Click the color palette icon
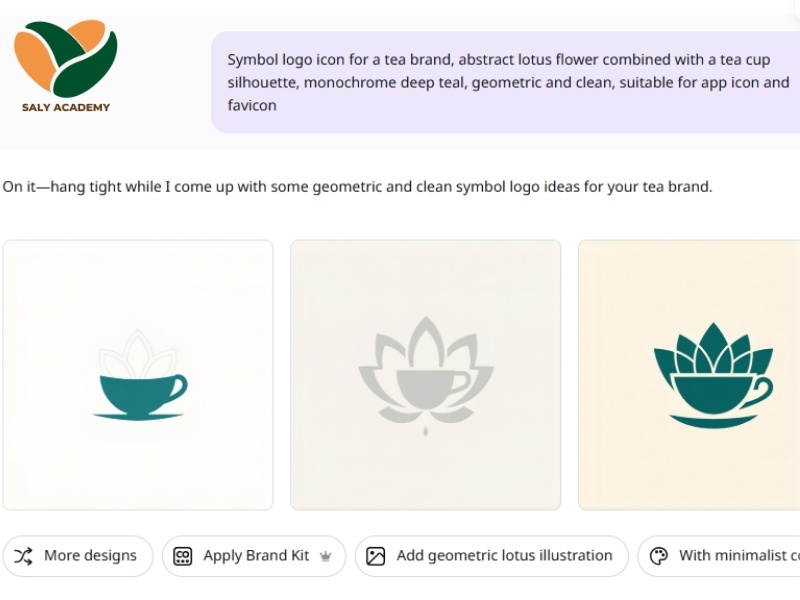This screenshot has height=600, width=800. [658, 556]
